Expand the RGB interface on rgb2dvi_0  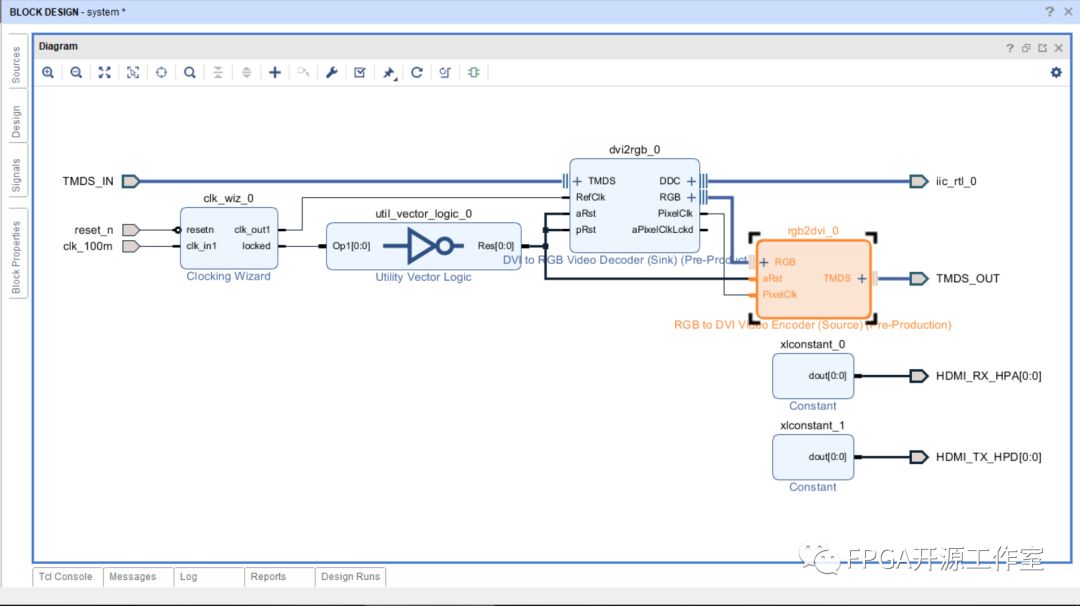click(x=764, y=262)
